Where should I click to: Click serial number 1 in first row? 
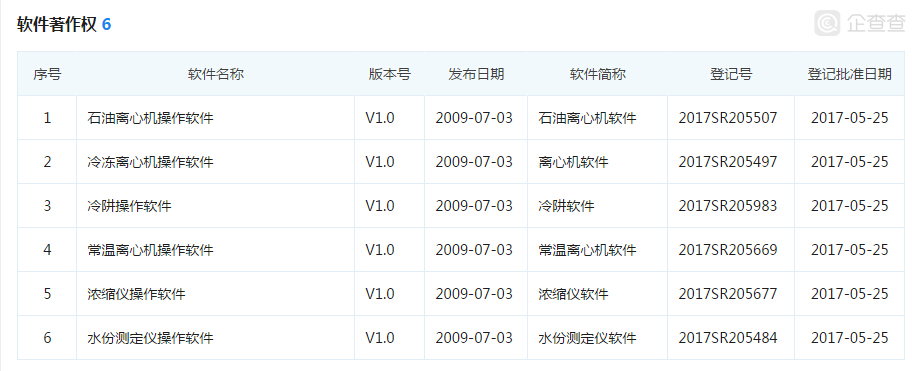click(x=47, y=118)
